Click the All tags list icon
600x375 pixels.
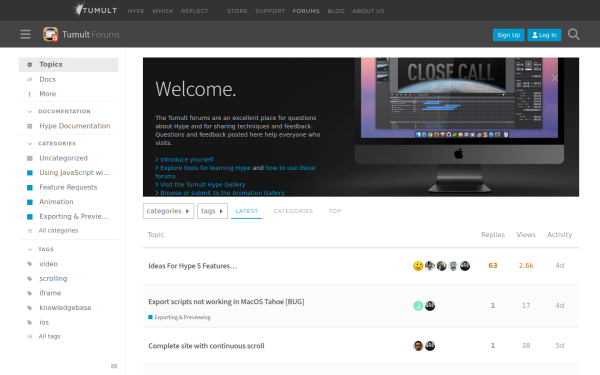(x=30, y=337)
